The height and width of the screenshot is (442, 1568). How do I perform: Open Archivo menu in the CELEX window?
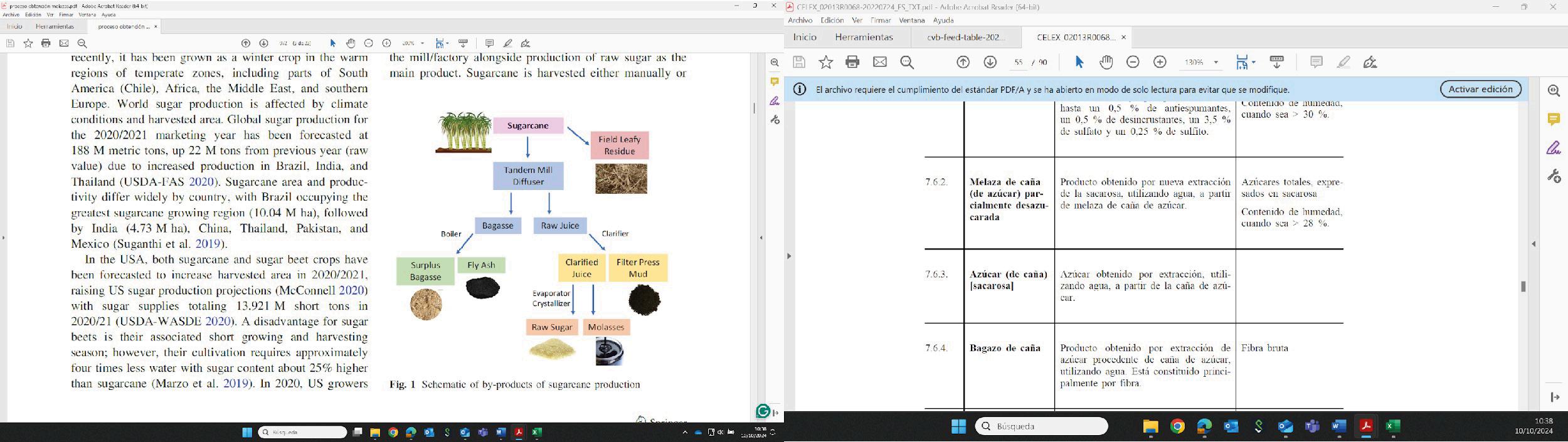click(x=800, y=20)
